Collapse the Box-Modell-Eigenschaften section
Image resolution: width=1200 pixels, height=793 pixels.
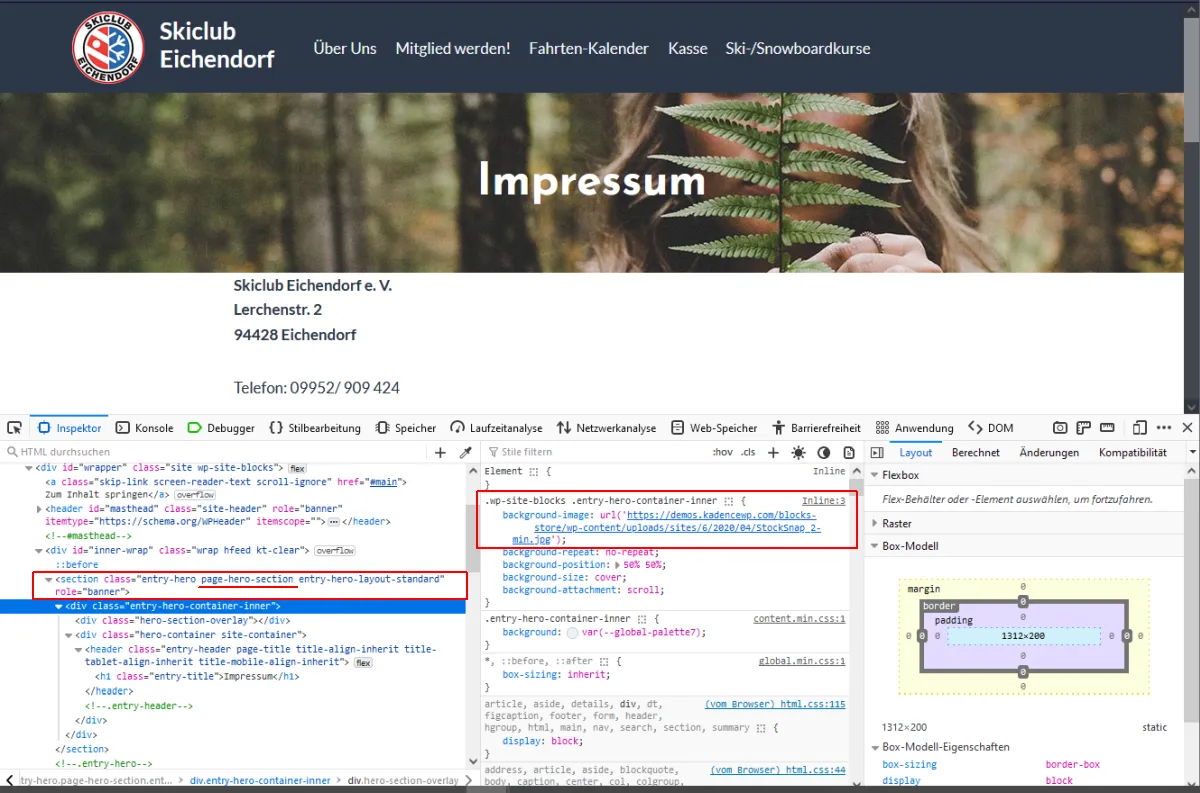pos(873,747)
